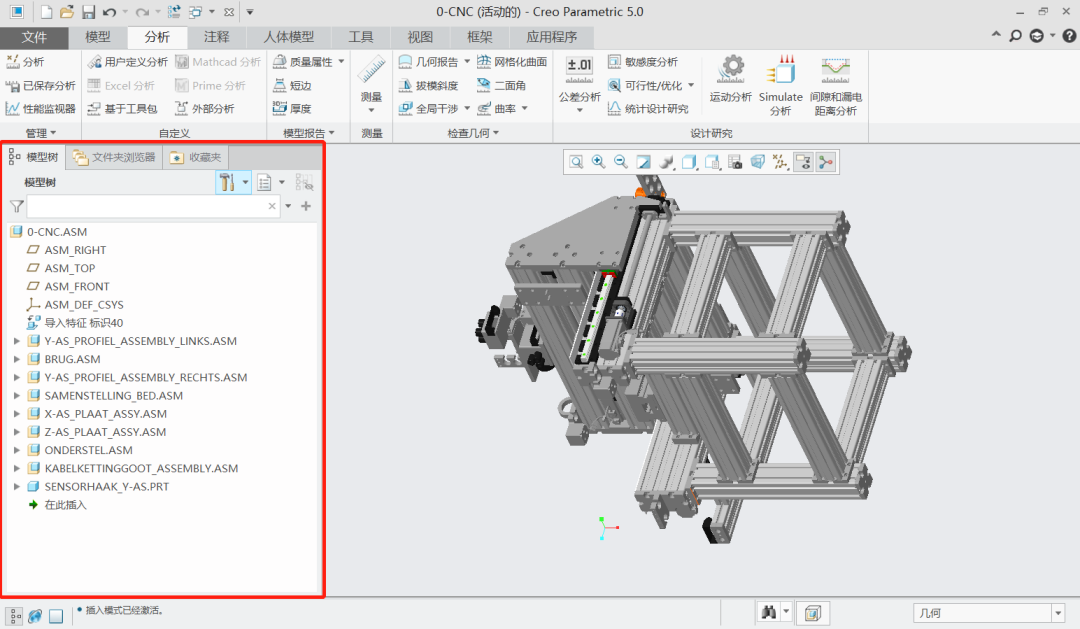Click the binoculars find icon in status bar

tap(769, 612)
